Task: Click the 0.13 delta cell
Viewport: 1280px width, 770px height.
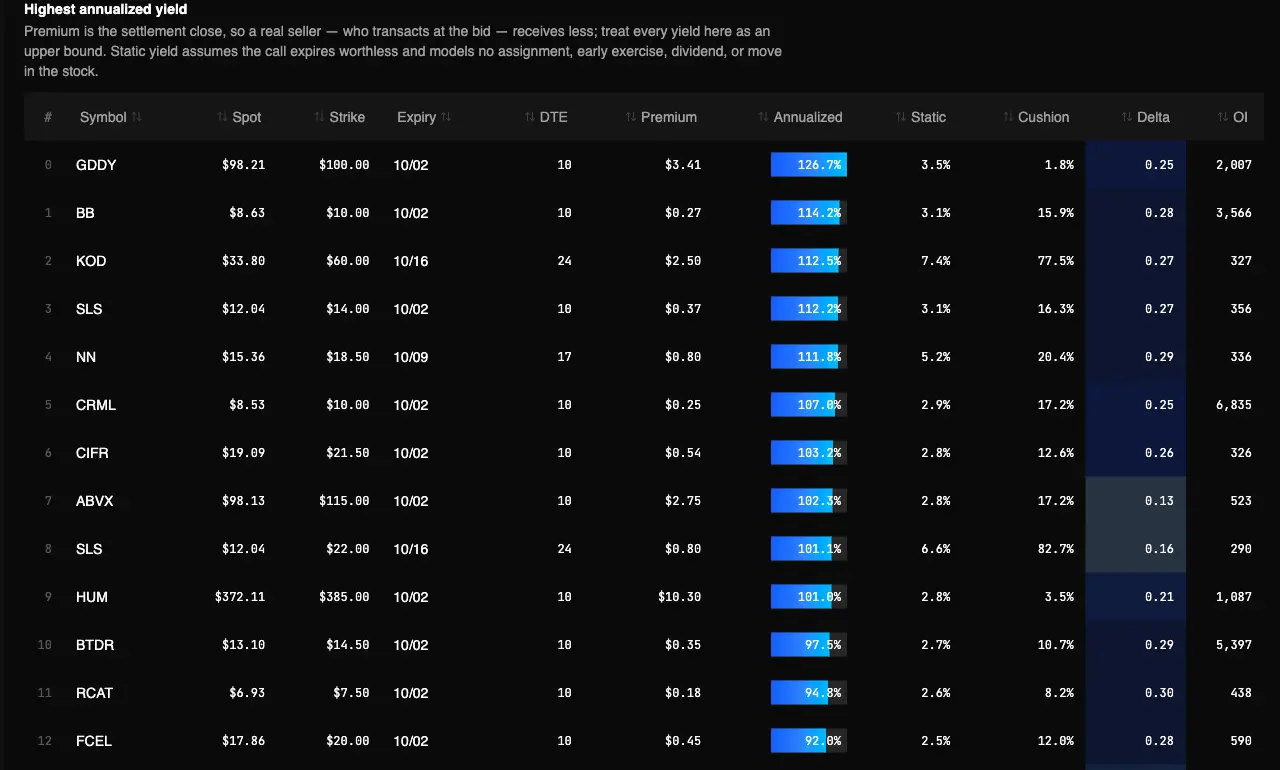Action: pos(1136,500)
